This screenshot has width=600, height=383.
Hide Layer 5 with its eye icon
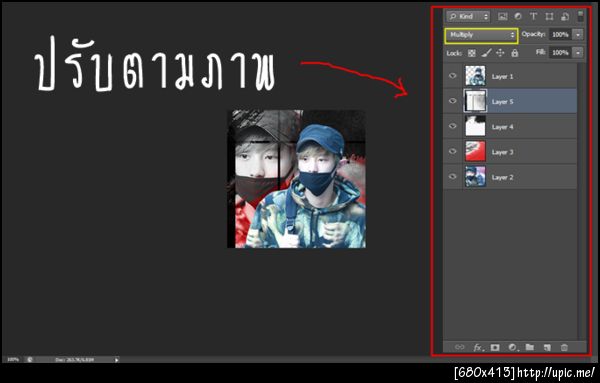(453, 101)
